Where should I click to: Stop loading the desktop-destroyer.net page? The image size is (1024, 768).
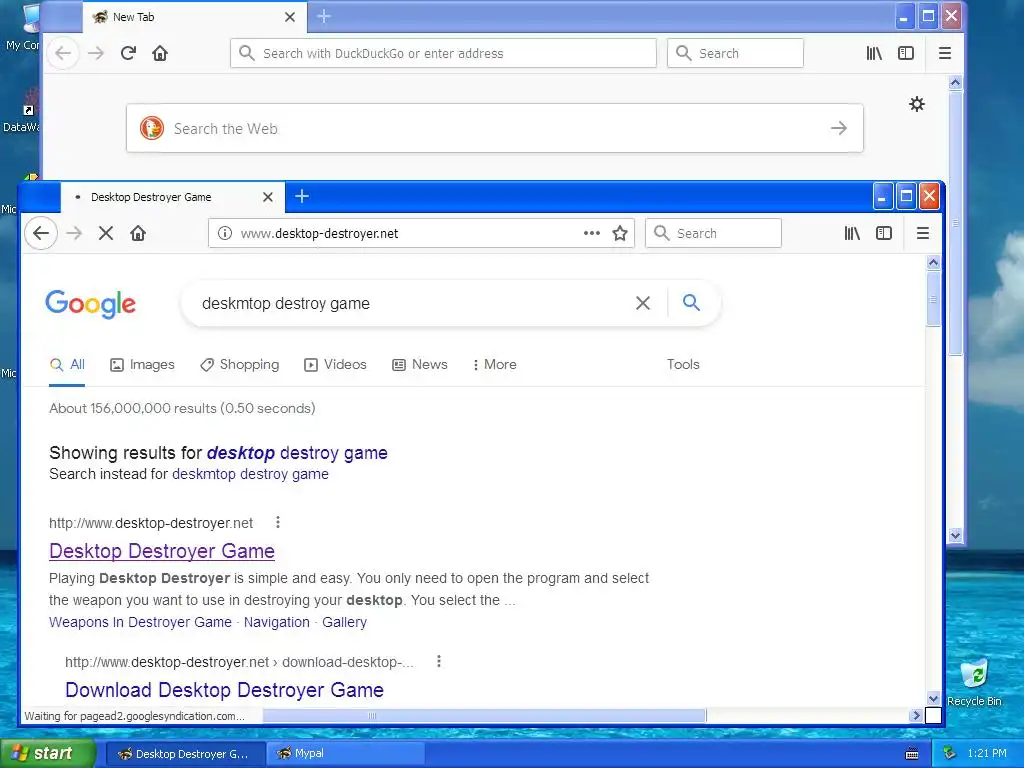click(x=106, y=233)
